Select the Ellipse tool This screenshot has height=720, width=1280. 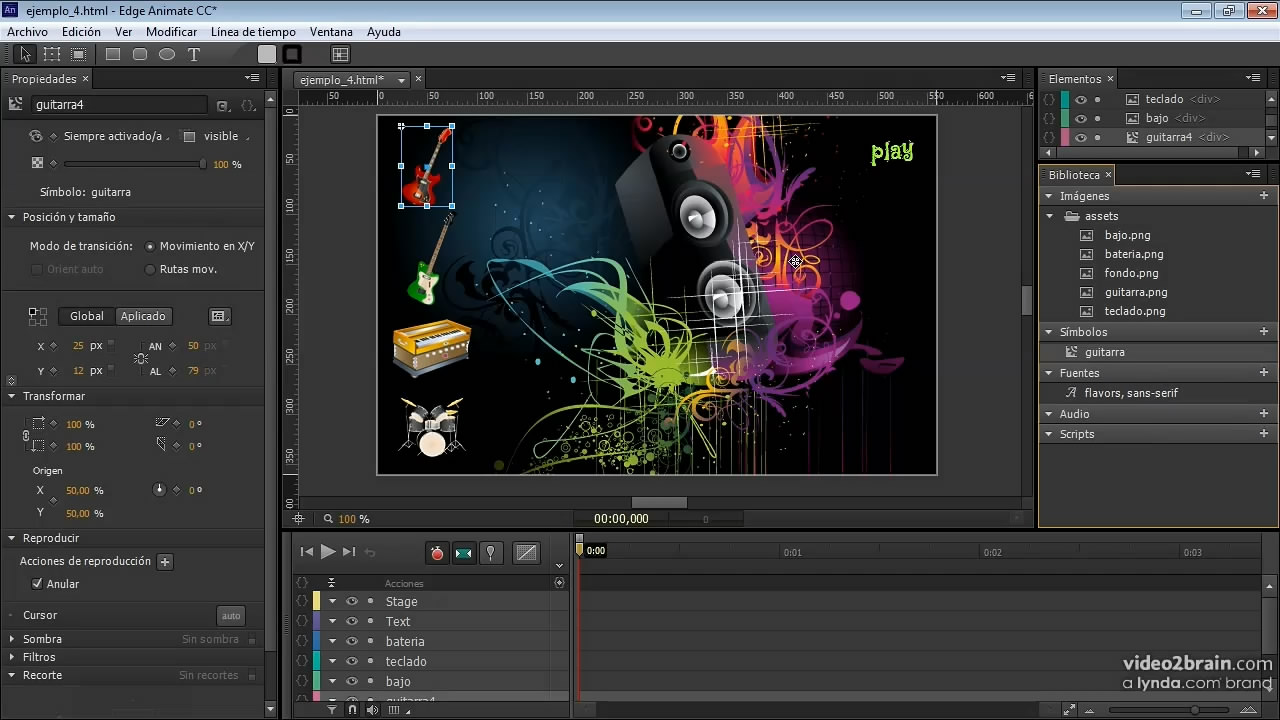pos(167,55)
